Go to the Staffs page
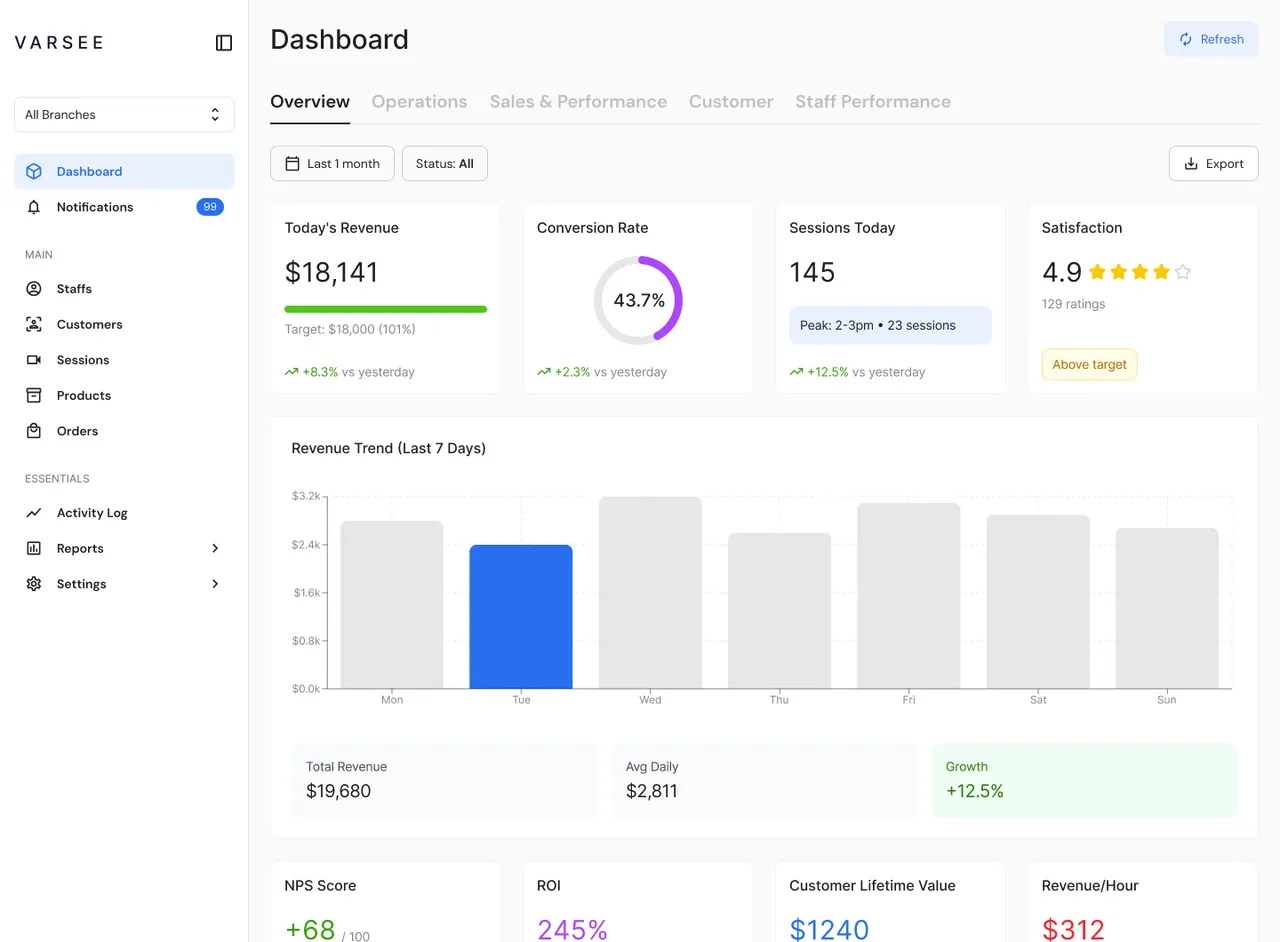Image resolution: width=1280 pixels, height=942 pixels. (124, 289)
